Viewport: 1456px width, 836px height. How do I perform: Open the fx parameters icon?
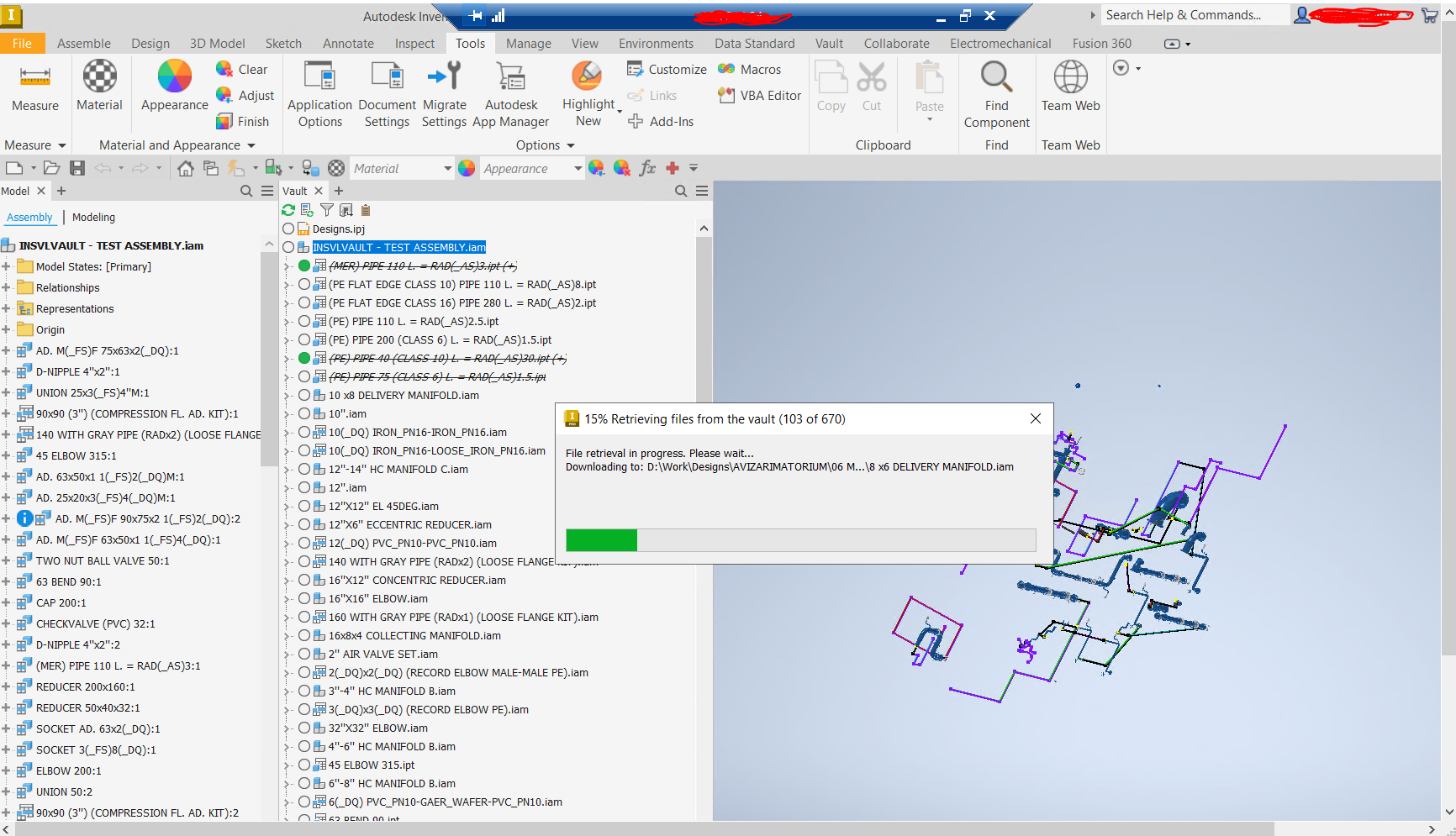pos(647,168)
